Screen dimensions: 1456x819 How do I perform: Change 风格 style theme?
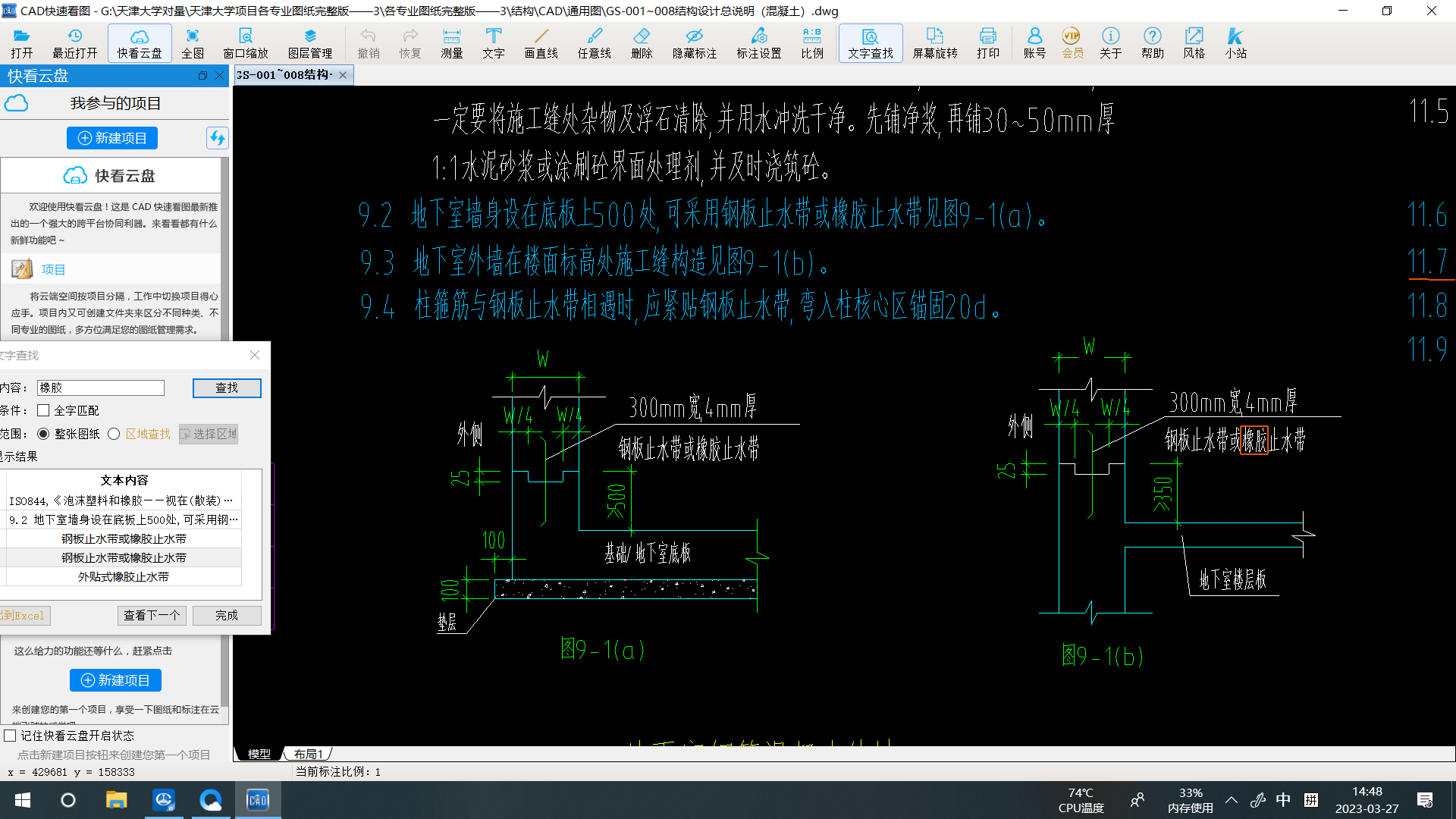[x=1194, y=43]
